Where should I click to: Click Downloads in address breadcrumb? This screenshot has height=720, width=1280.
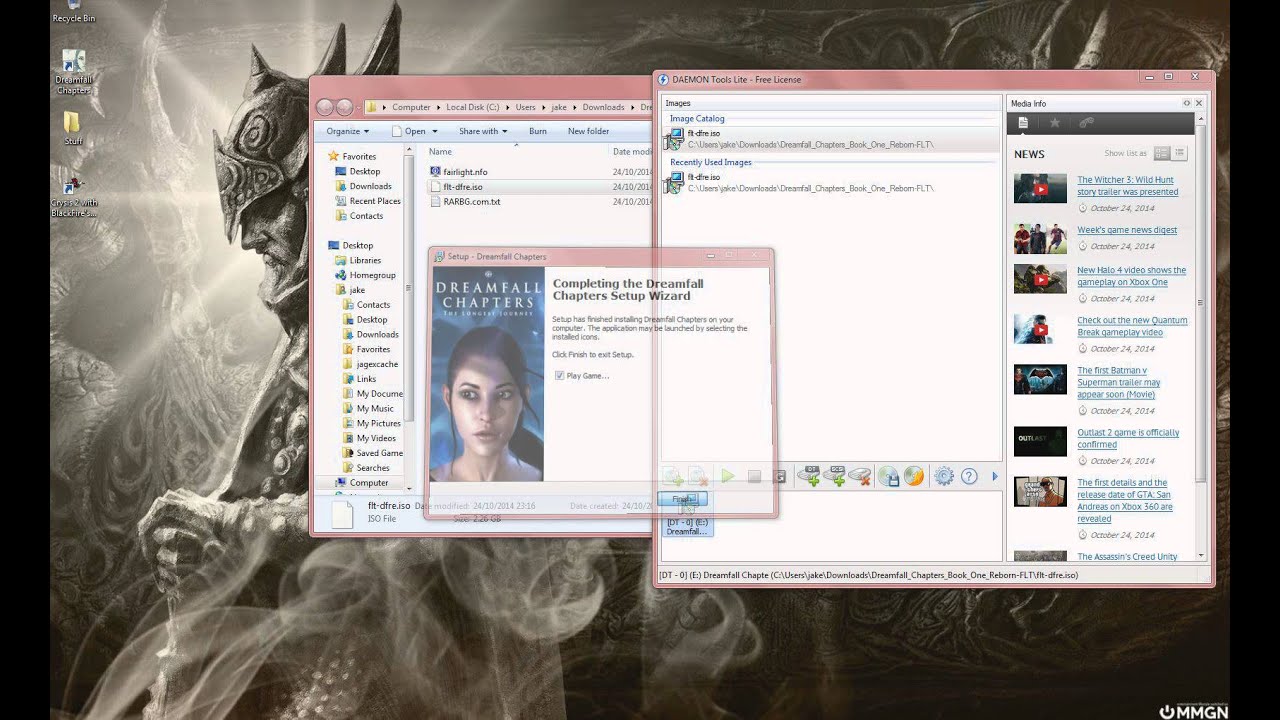pos(603,107)
